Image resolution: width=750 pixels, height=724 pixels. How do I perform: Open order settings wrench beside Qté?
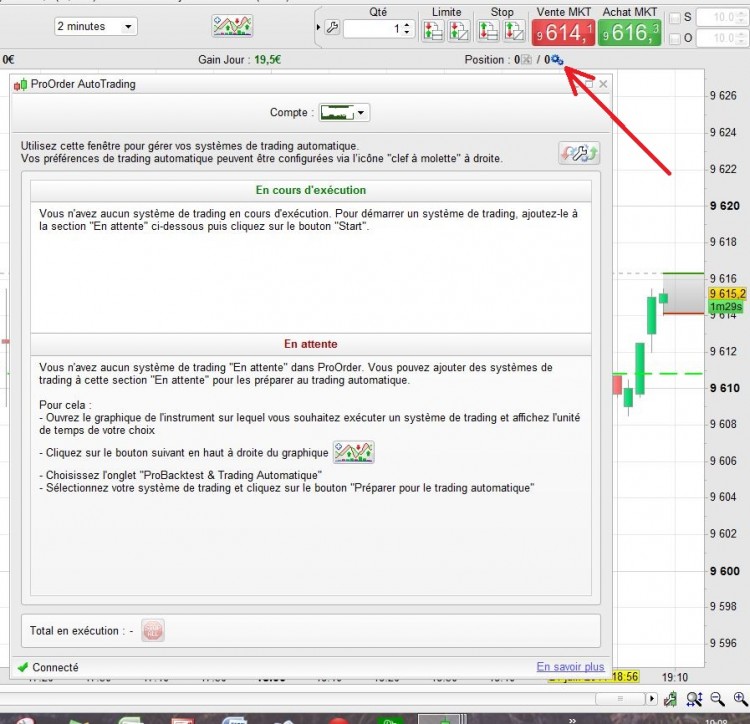332,28
